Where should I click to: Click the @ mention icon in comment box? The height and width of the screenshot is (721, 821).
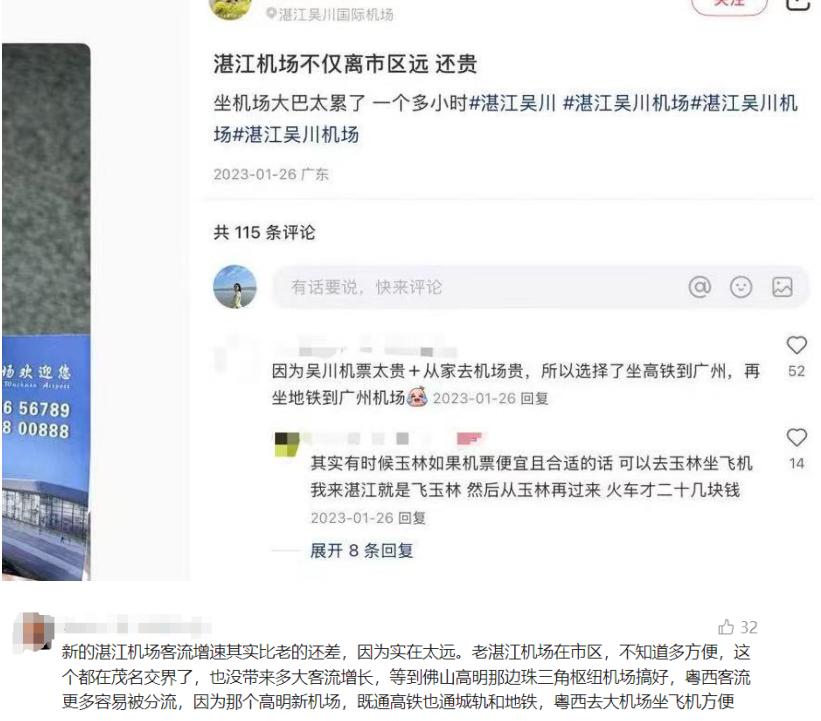(x=700, y=287)
